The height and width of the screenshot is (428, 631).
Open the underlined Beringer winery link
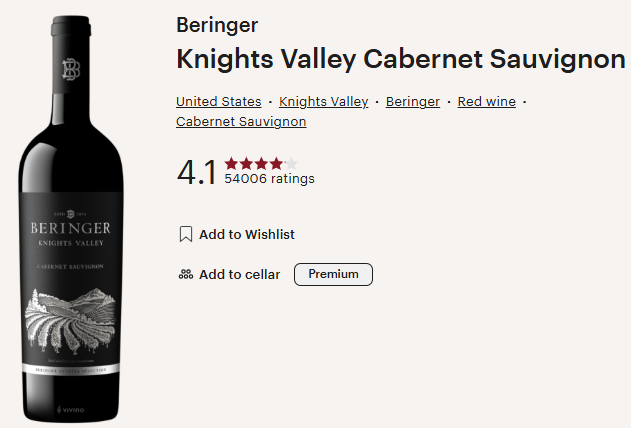click(412, 102)
